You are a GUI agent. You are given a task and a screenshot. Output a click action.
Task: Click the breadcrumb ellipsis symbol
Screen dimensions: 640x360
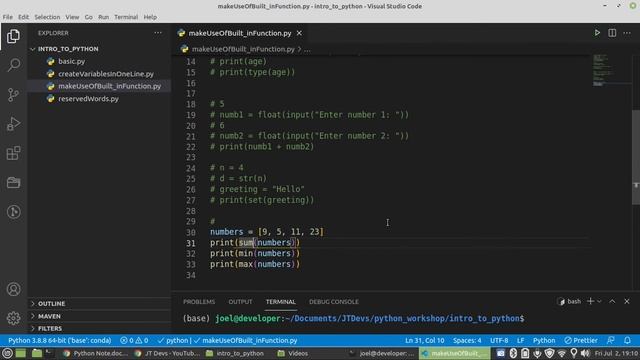coord(307,49)
